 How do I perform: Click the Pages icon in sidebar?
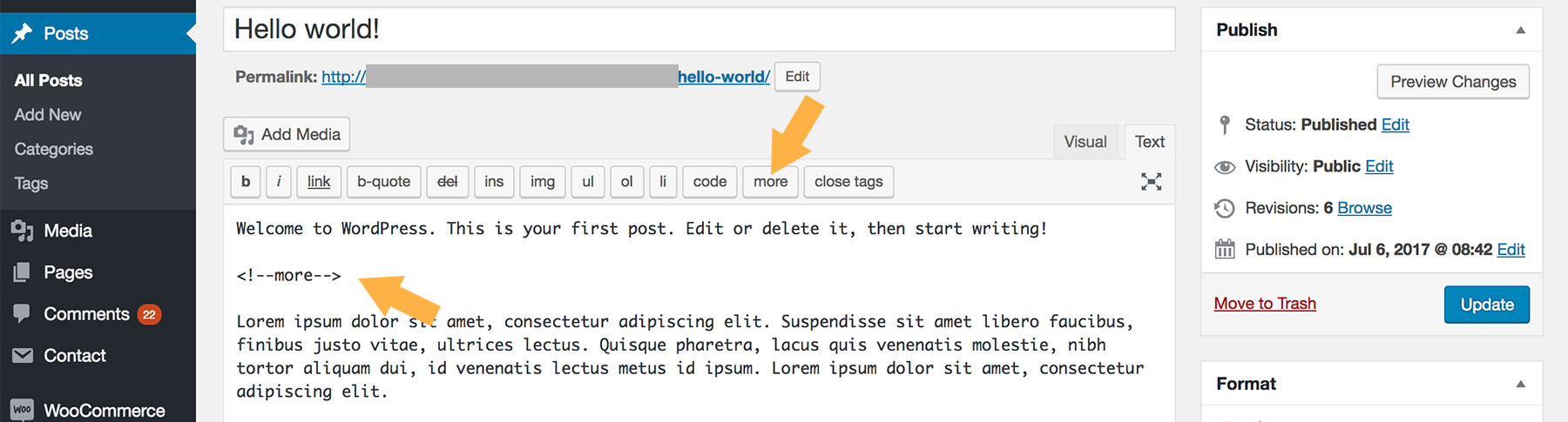[23, 272]
